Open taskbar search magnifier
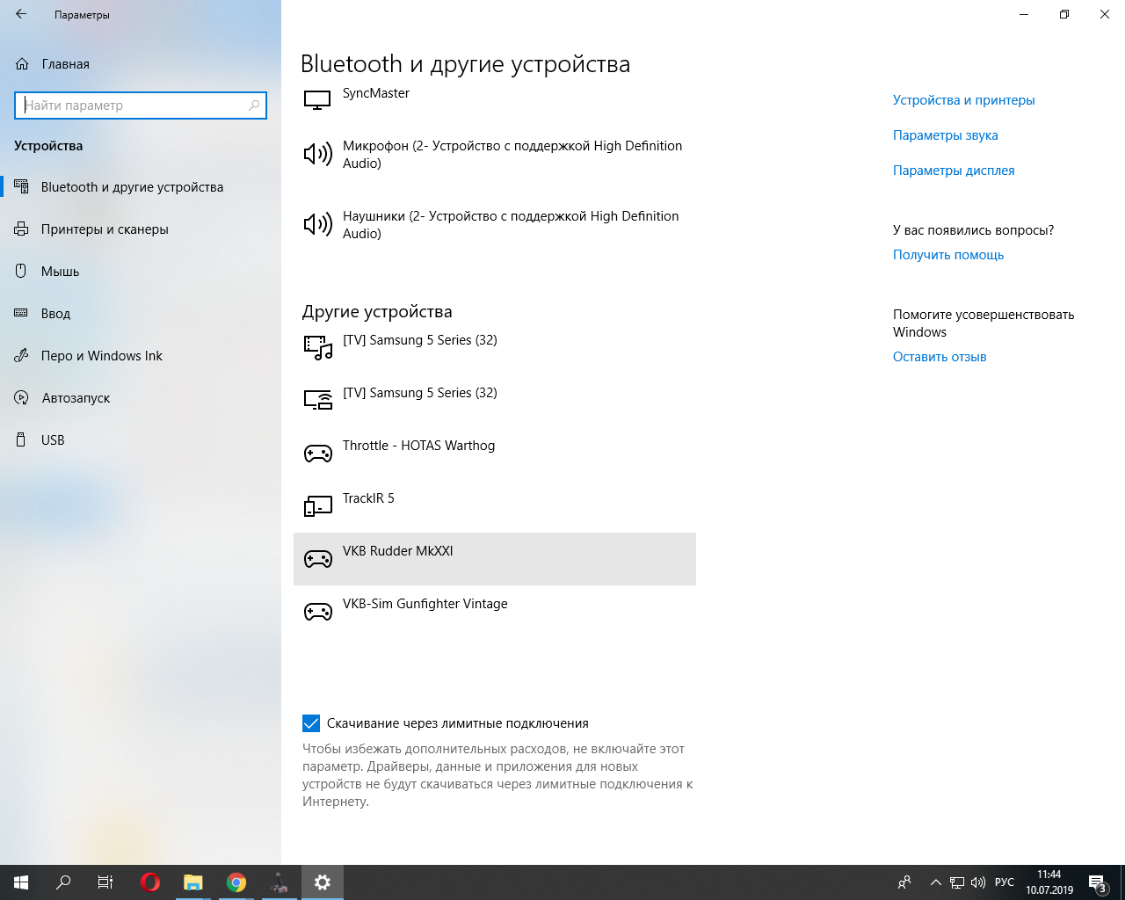This screenshot has width=1125, height=900. 63,882
